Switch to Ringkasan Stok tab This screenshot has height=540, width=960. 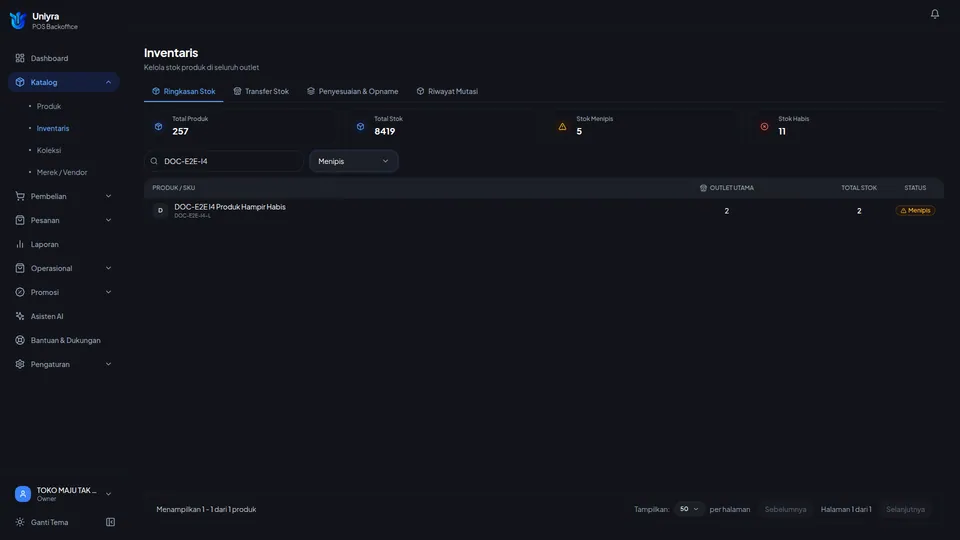184,91
